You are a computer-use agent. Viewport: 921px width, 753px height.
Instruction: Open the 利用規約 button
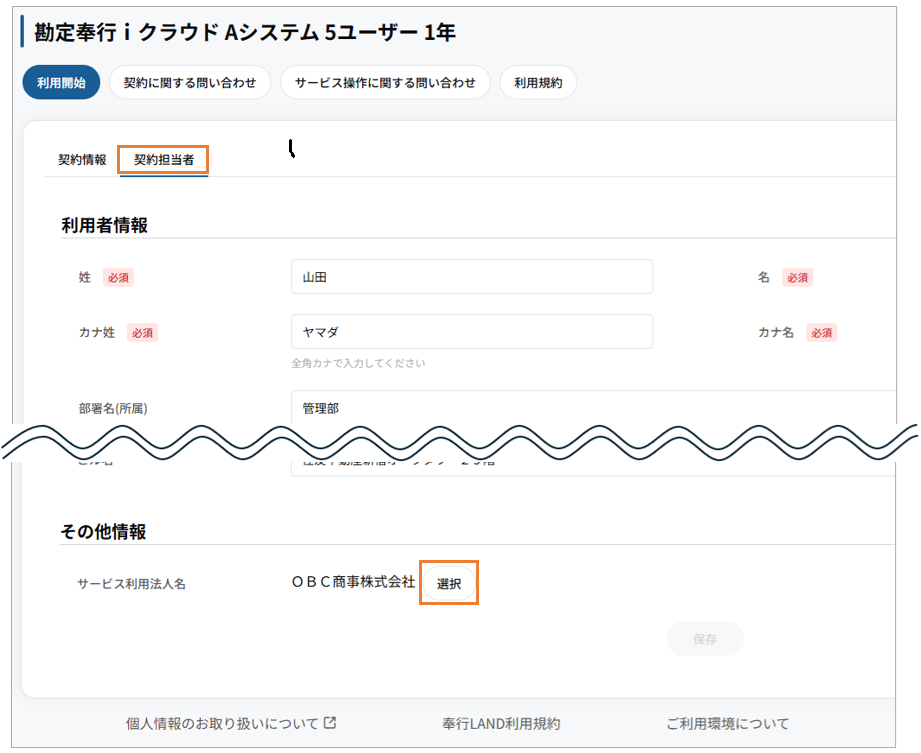pyautogui.click(x=537, y=82)
